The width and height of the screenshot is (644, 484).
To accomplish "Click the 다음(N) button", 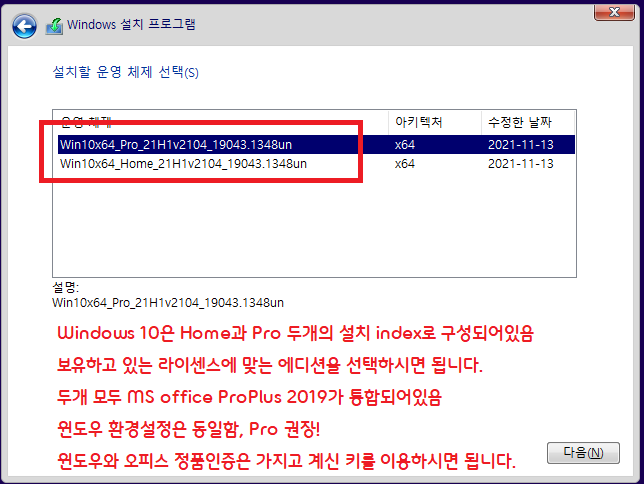I will point(583,453).
